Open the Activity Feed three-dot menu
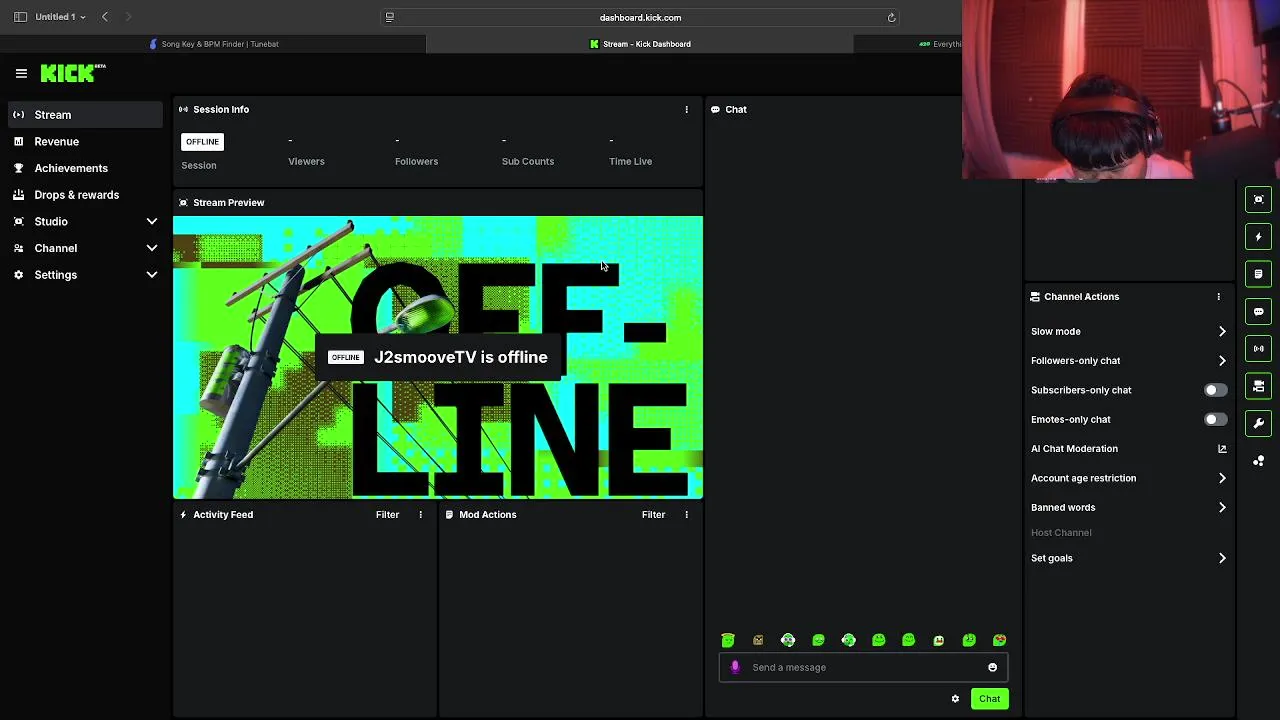 [x=420, y=514]
